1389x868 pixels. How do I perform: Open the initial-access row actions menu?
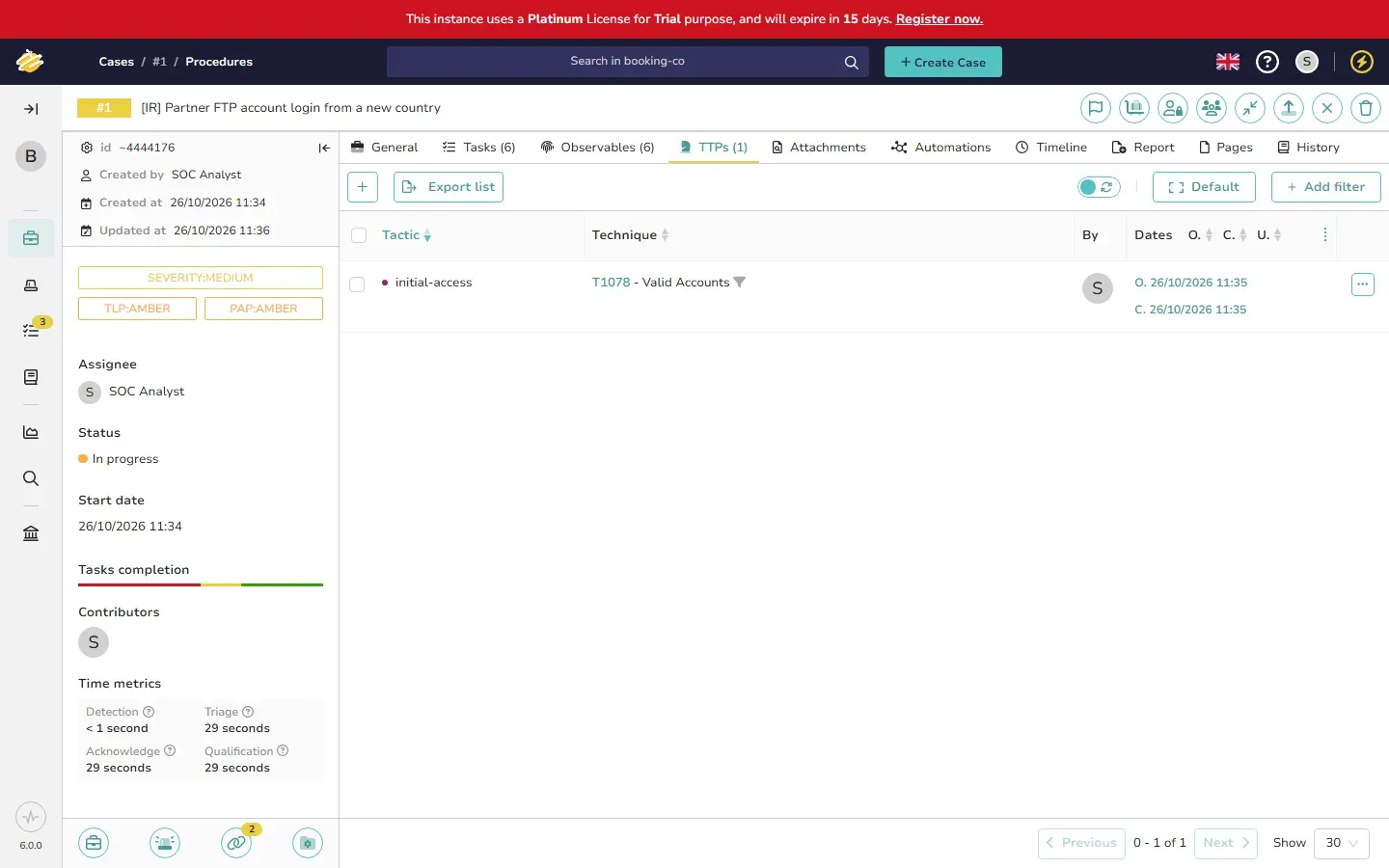(1363, 285)
